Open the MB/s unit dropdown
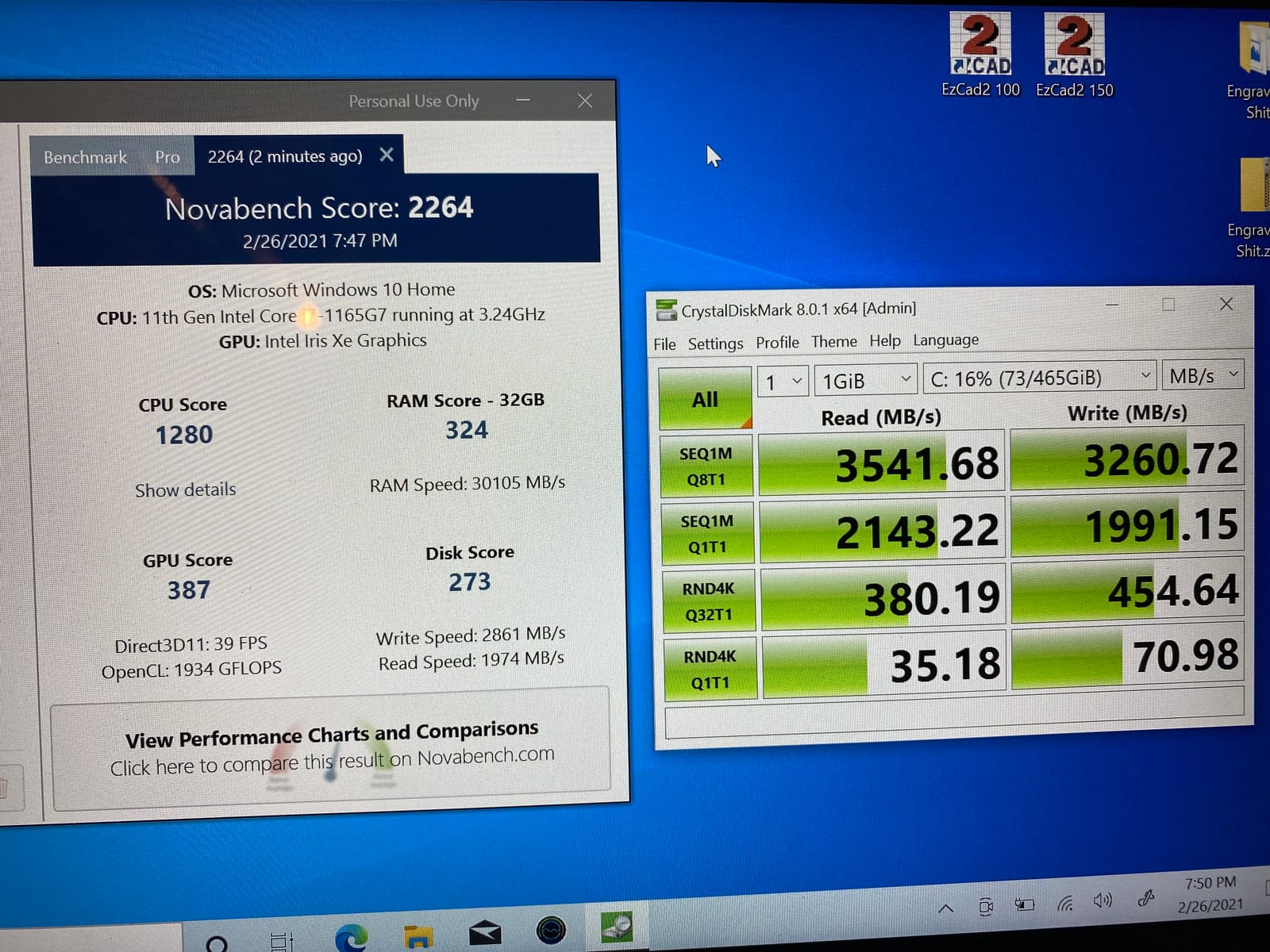The width and height of the screenshot is (1270, 952). pos(1203,375)
